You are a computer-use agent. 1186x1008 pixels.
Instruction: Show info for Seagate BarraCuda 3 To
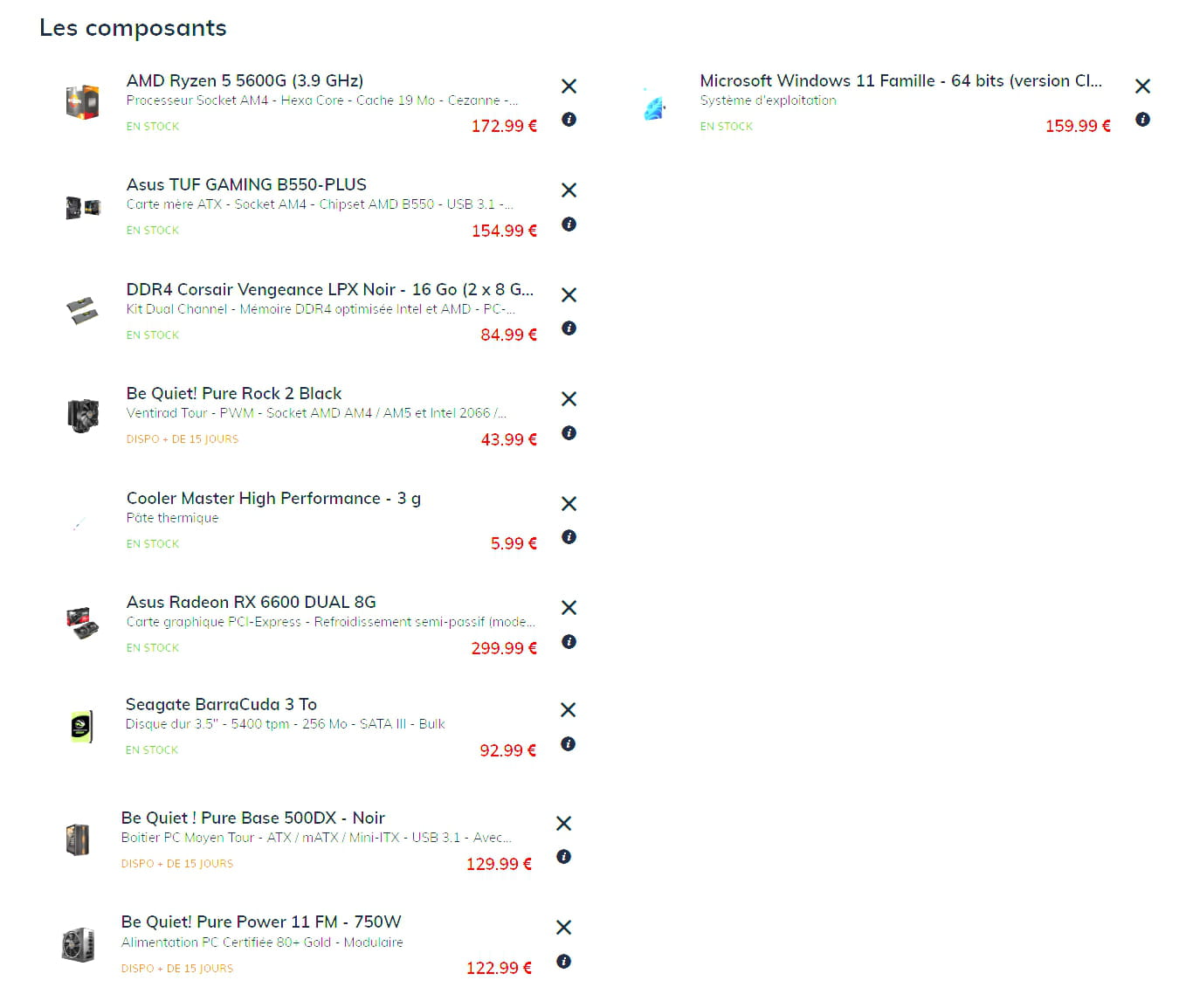pyautogui.click(x=568, y=743)
